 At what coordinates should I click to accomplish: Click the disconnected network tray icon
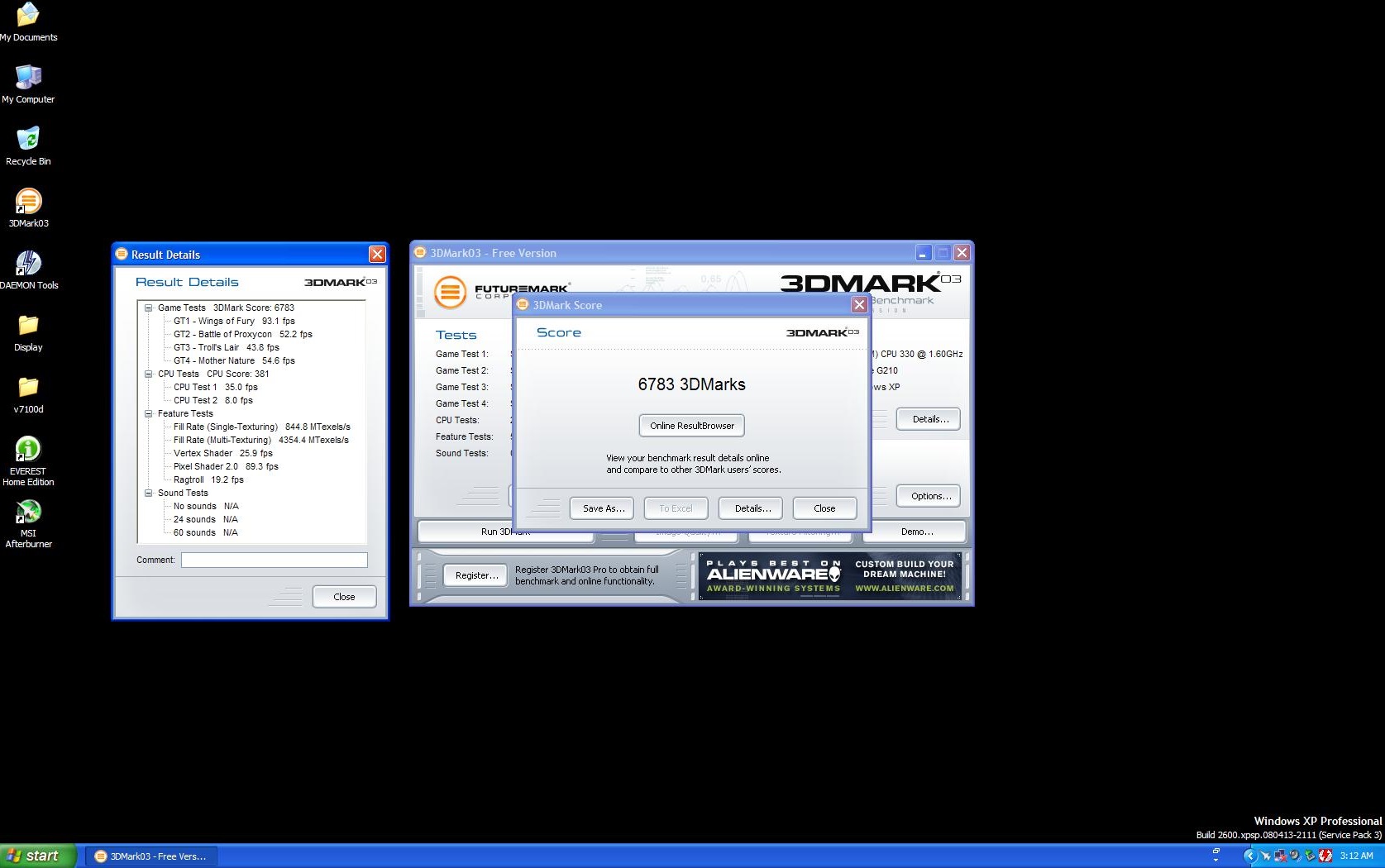coord(1280,856)
